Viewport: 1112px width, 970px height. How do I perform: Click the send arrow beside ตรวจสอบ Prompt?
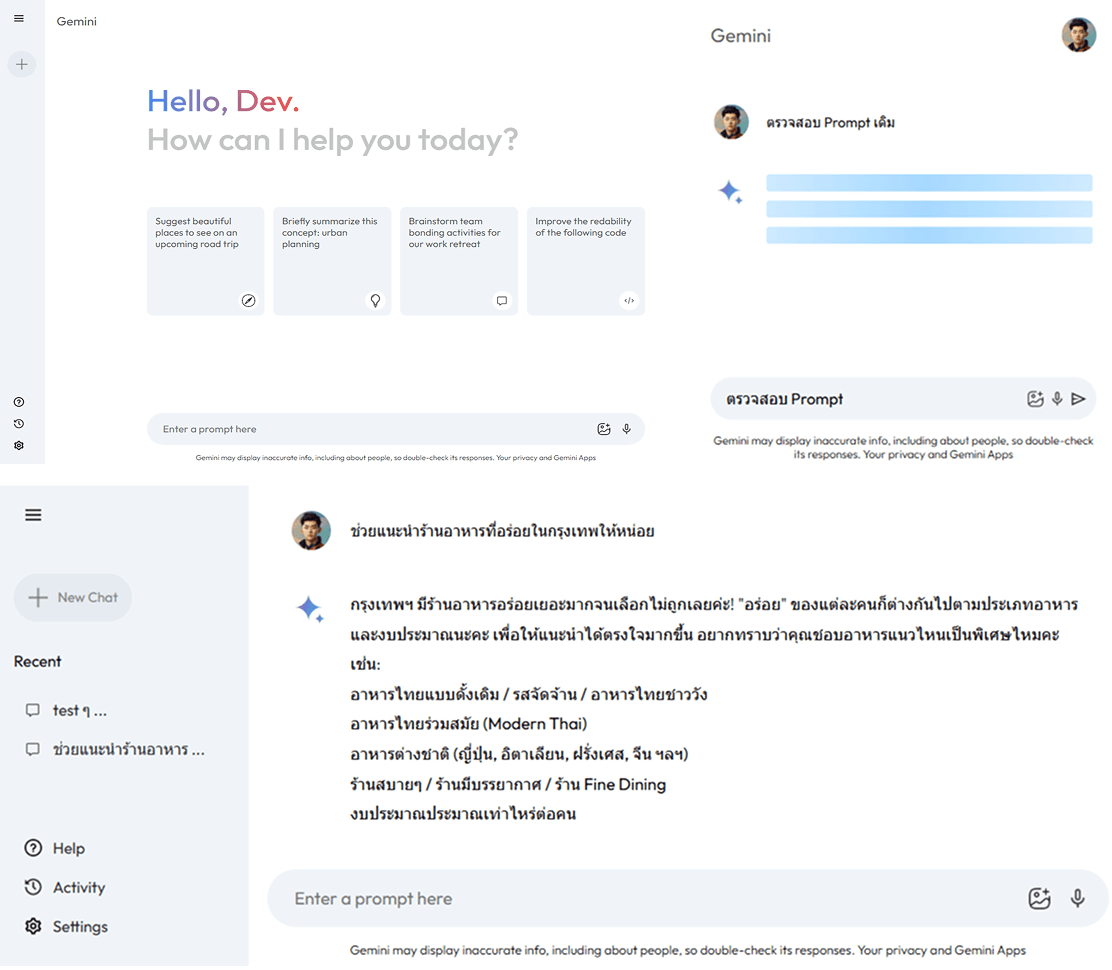1078,399
